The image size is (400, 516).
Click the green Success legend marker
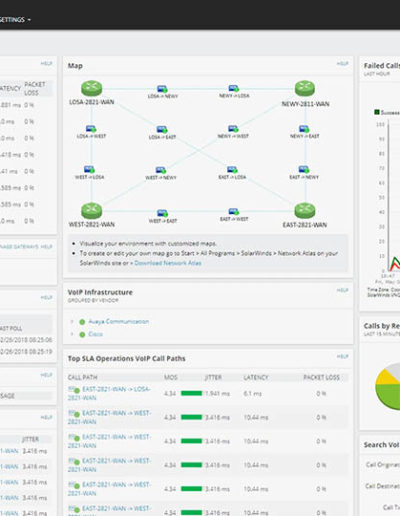(x=377, y=112)
